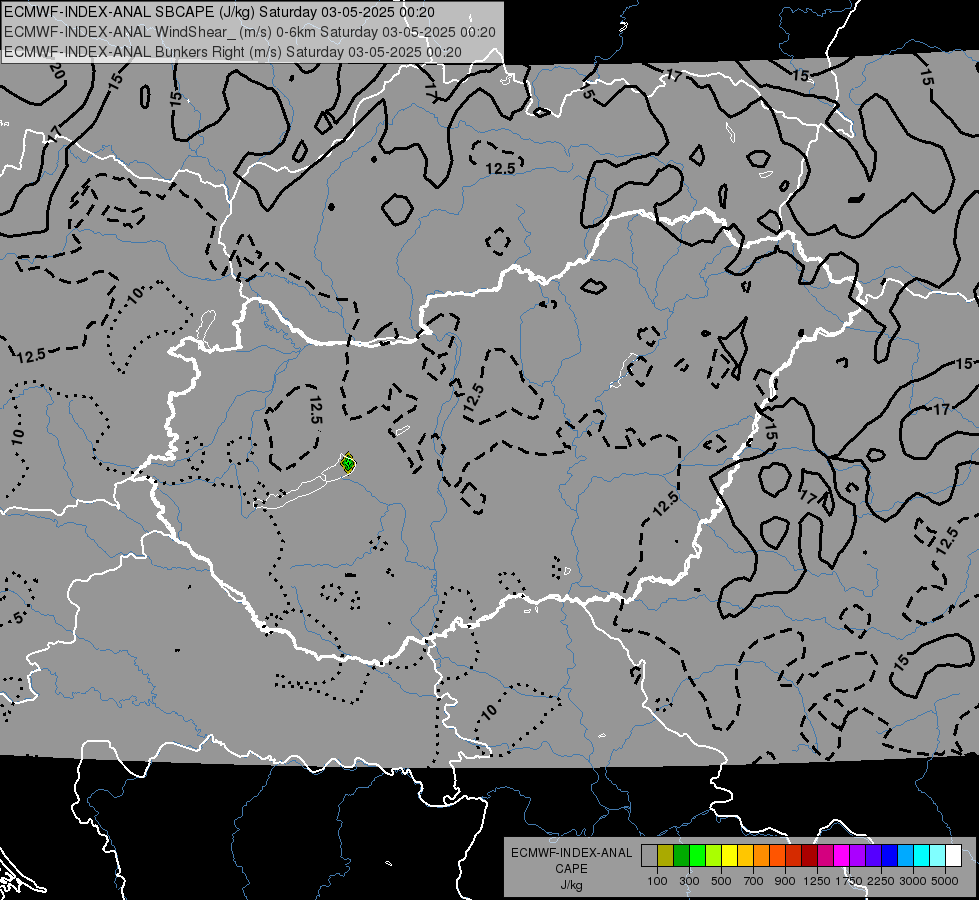
Task: Click the legend value 300
Action: (x=689, y=881)
